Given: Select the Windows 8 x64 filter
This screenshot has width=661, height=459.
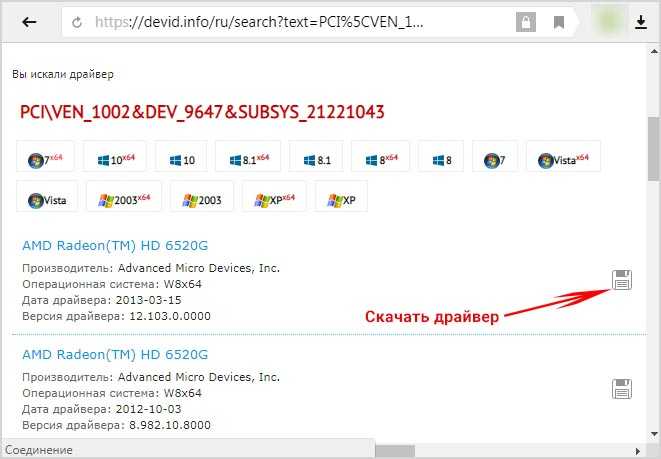Looking at the screenshot, I should pyautogui.click(x=380, y=156).
